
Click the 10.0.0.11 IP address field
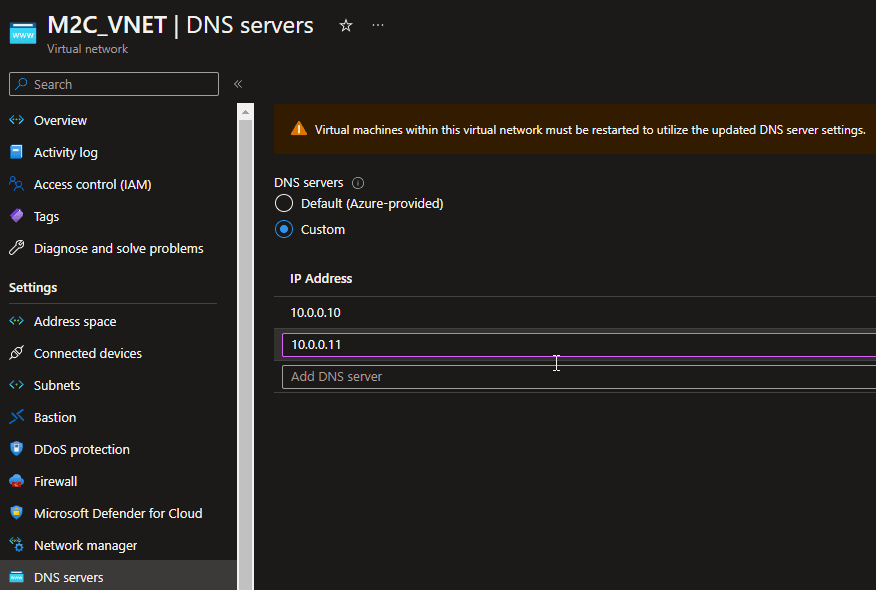tap(579, 345)
